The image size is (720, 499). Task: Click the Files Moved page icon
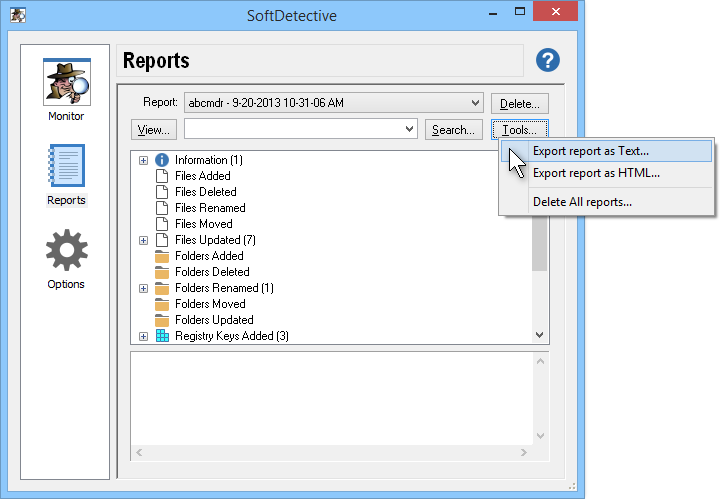tap(162, 224)
